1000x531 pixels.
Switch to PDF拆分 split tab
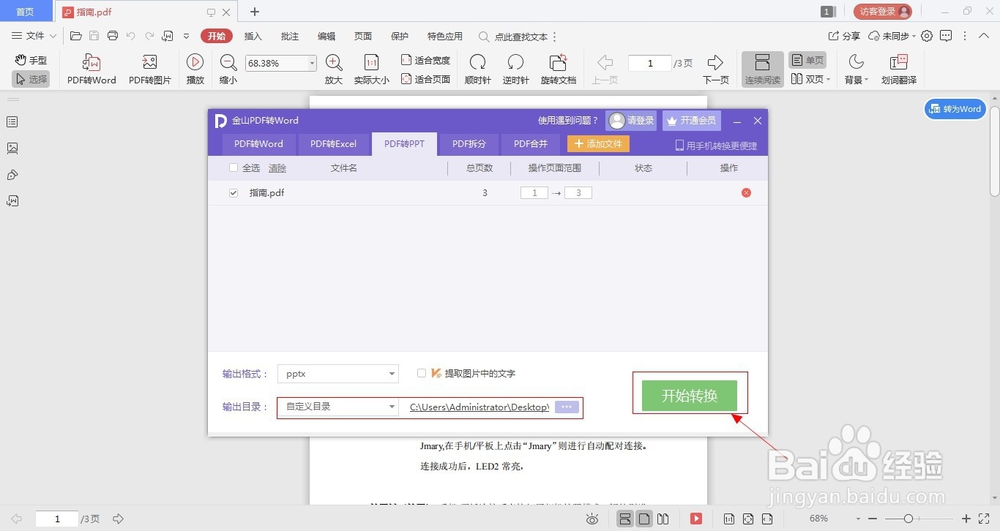tap(469, 144)
